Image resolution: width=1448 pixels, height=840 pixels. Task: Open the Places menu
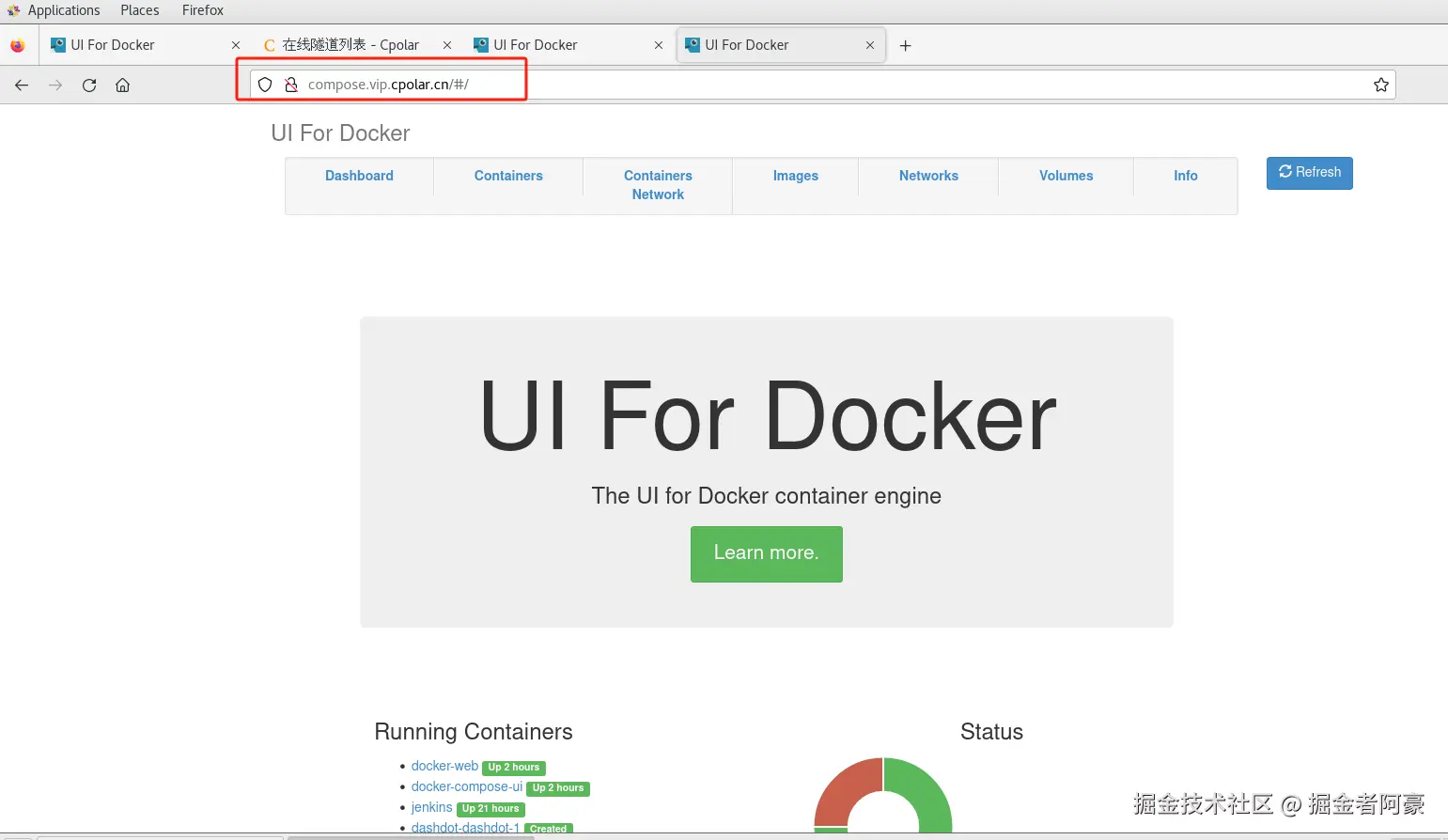[x=140, y=10]
